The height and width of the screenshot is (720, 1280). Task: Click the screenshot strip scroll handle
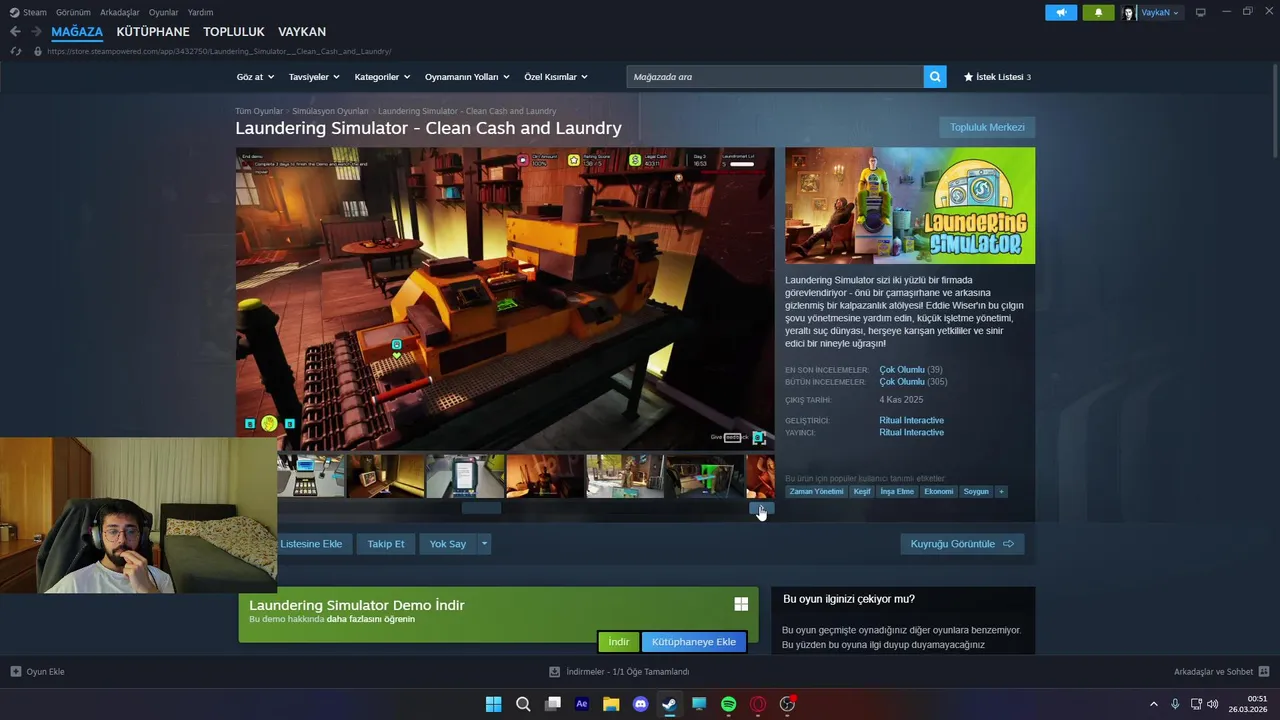481,508
